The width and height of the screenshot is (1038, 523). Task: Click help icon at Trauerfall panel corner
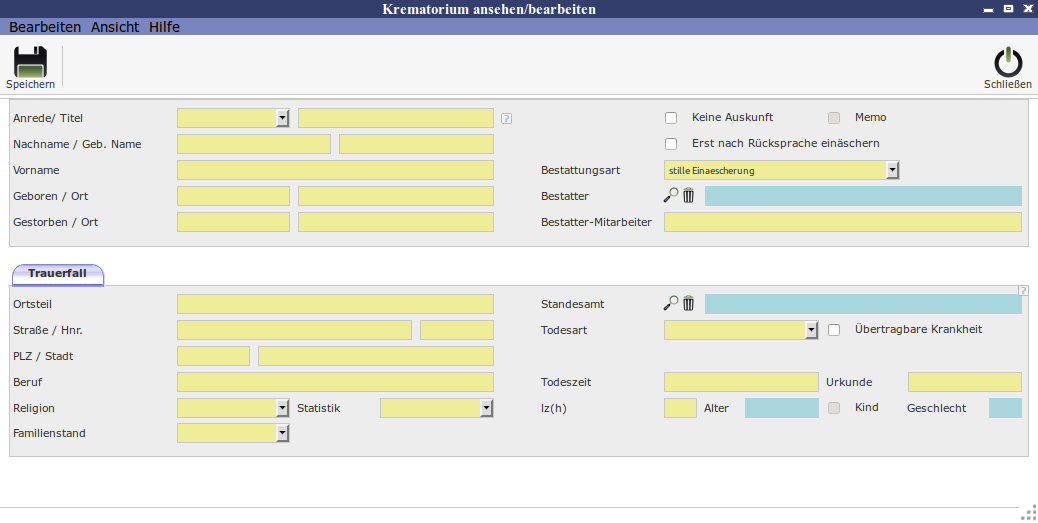(1022, 291)
